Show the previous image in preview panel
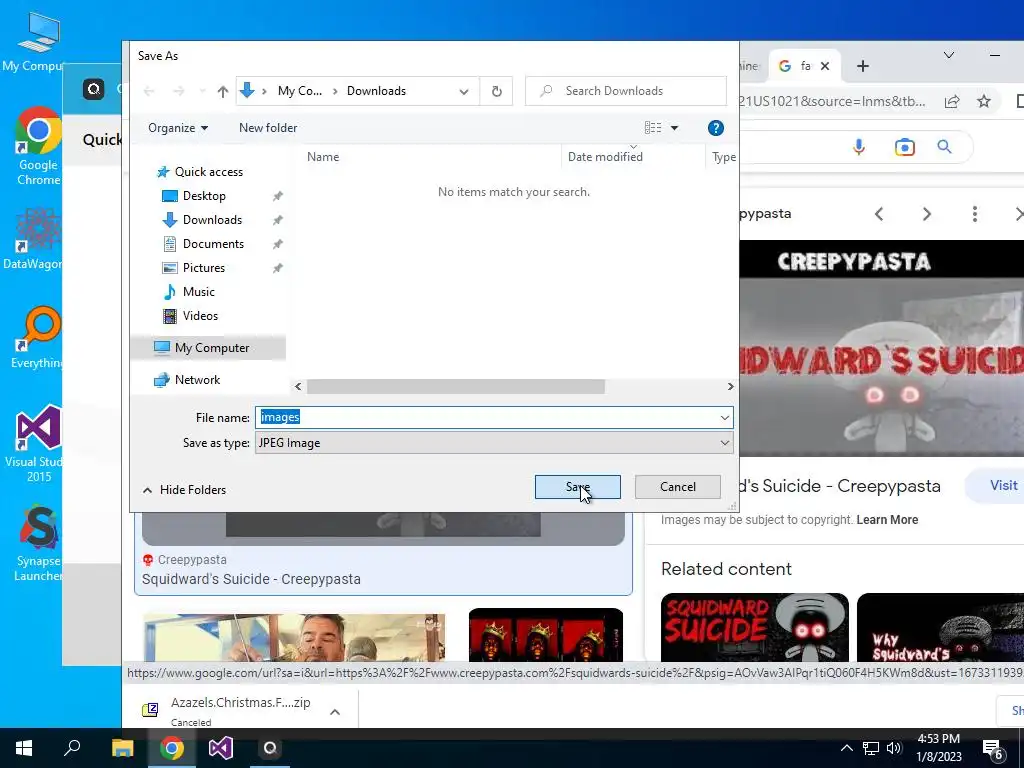The height and width of the screenshot is (768, 1024). coord(879,214)
